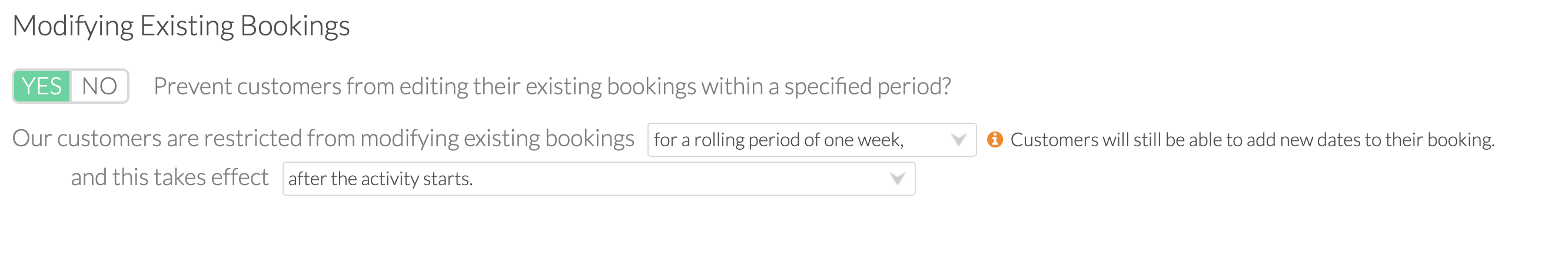This screenshot has width=1568, height=263.
Task: Toggle the prevent editing bookings switch
Action: (71, 86)
